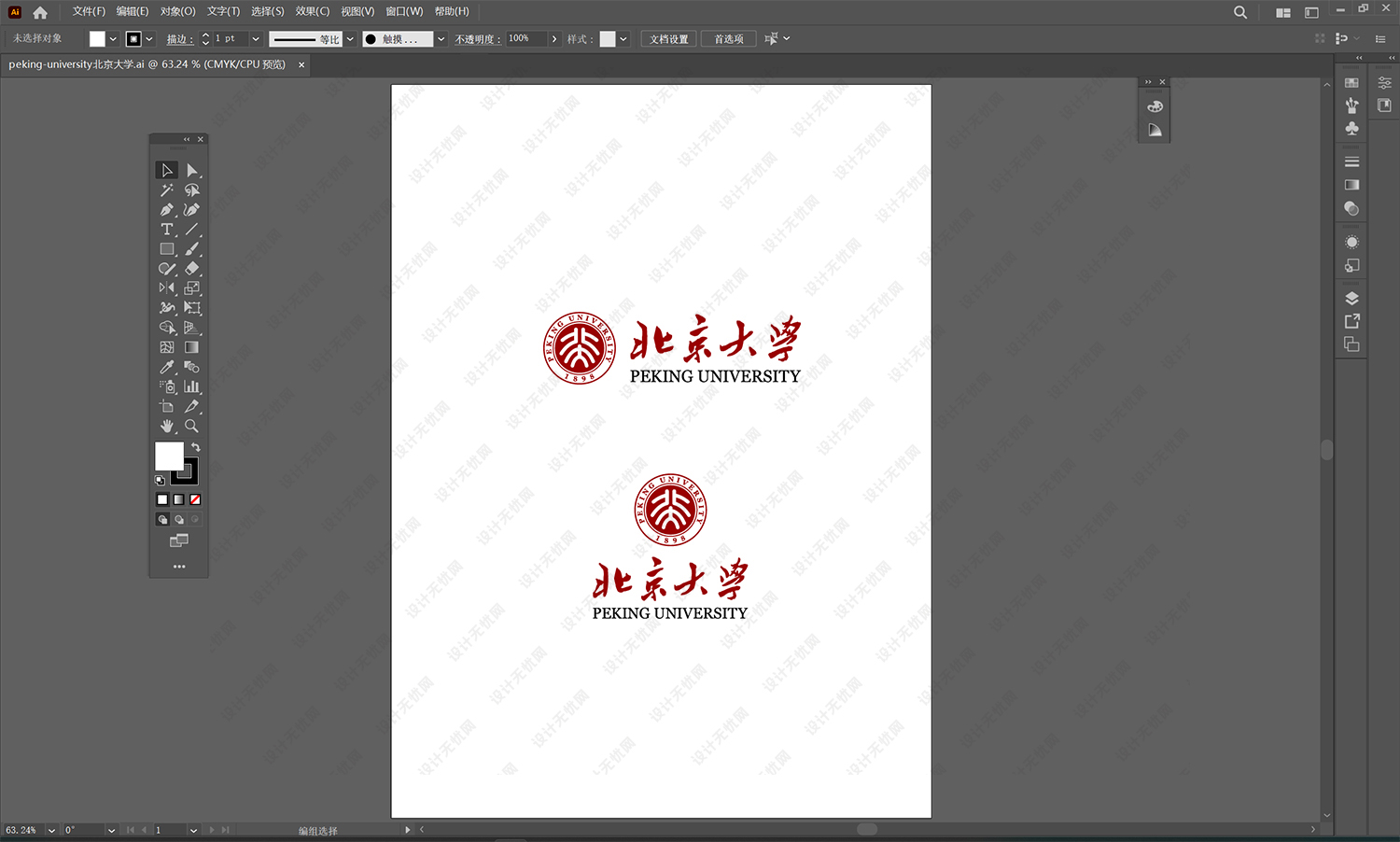Screen dimensions: 1400x842
Task: Select the Rectangle tool
Action: click(x=167, y=248)
